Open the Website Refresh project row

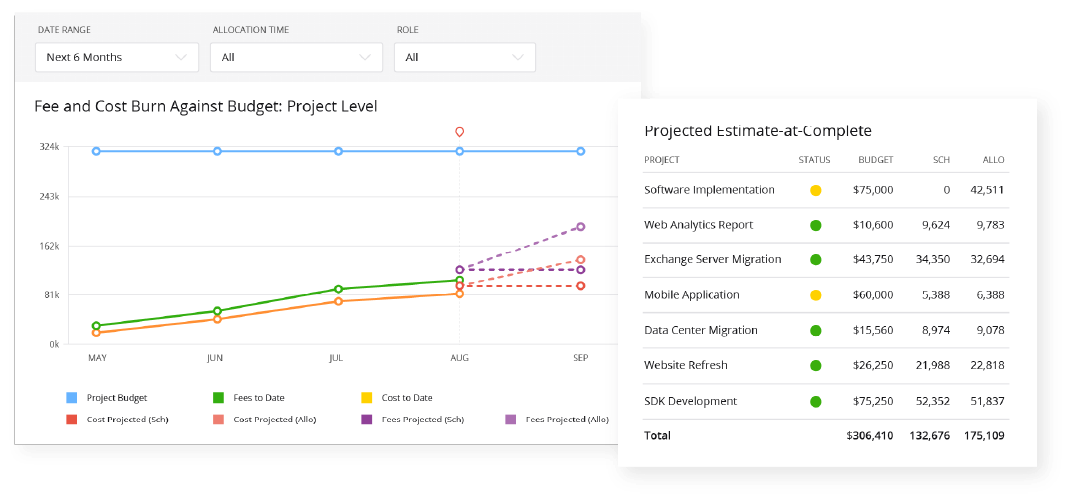[685, 366]
